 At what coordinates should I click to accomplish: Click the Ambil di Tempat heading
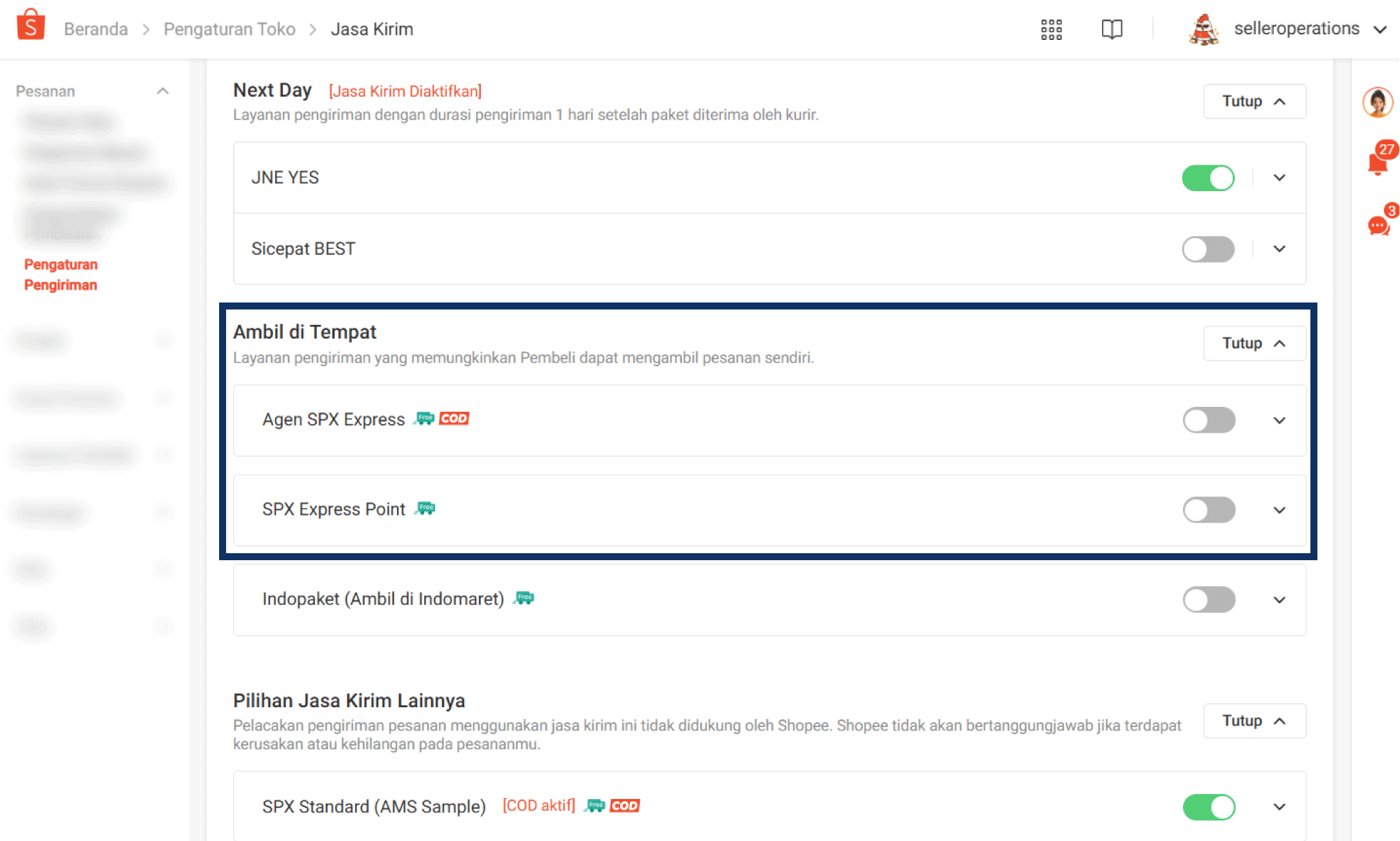[304, 332]
